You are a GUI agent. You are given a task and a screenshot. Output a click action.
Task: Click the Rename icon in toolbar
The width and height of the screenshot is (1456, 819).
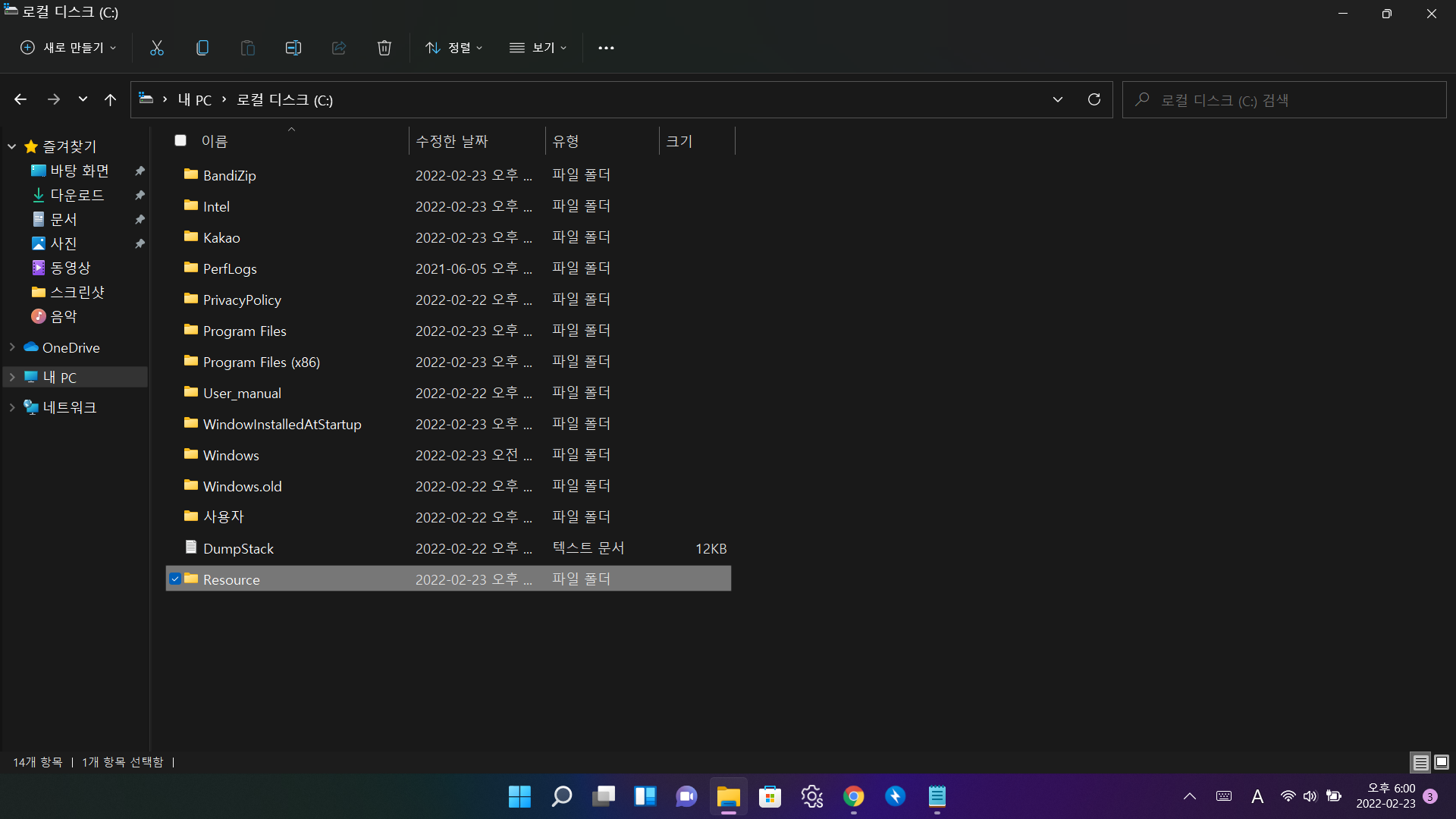coord(293,48)
